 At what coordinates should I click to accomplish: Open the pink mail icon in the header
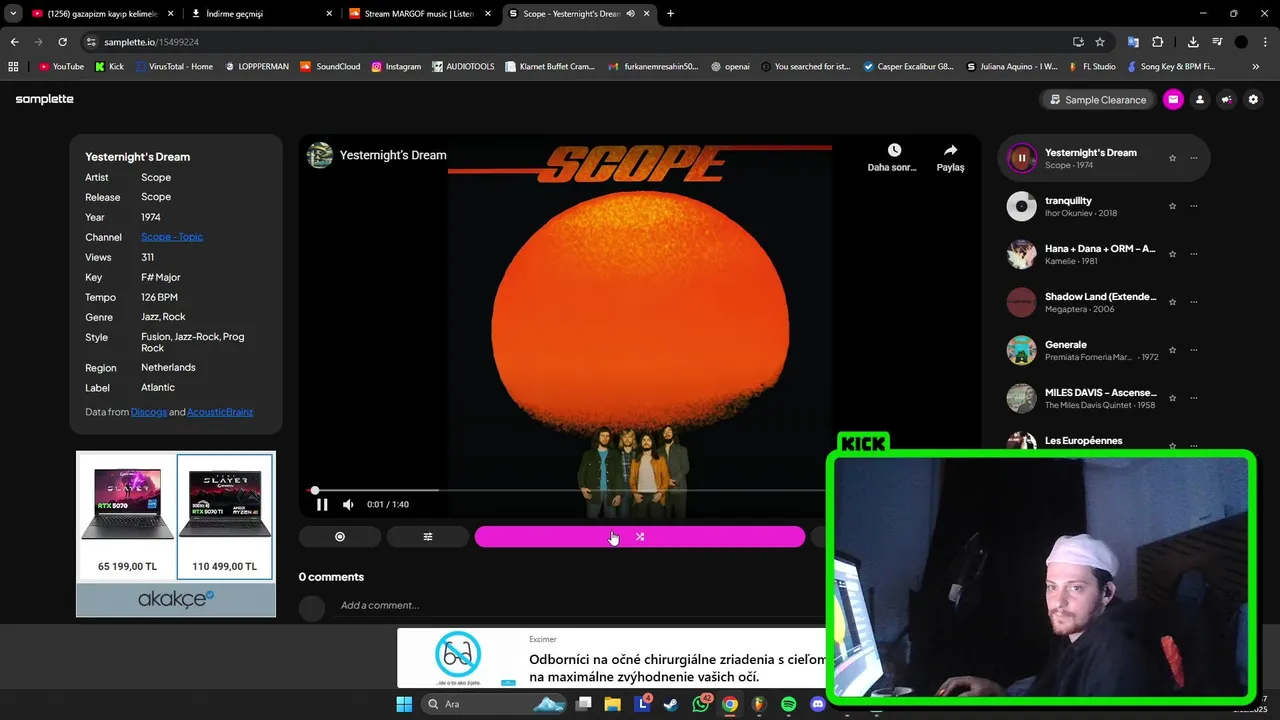pos(1173,100)
